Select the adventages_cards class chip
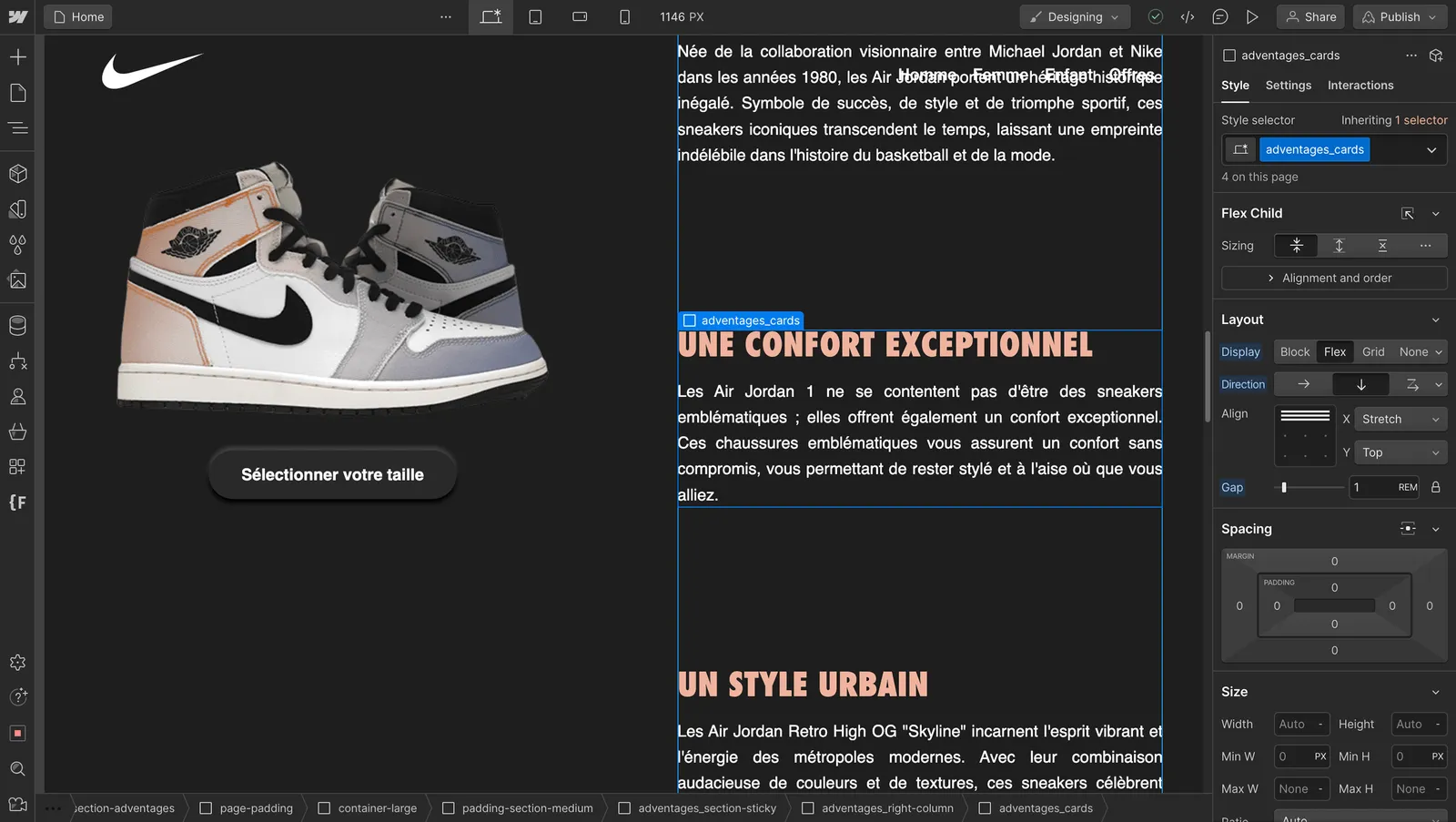 click(1314, 149)
